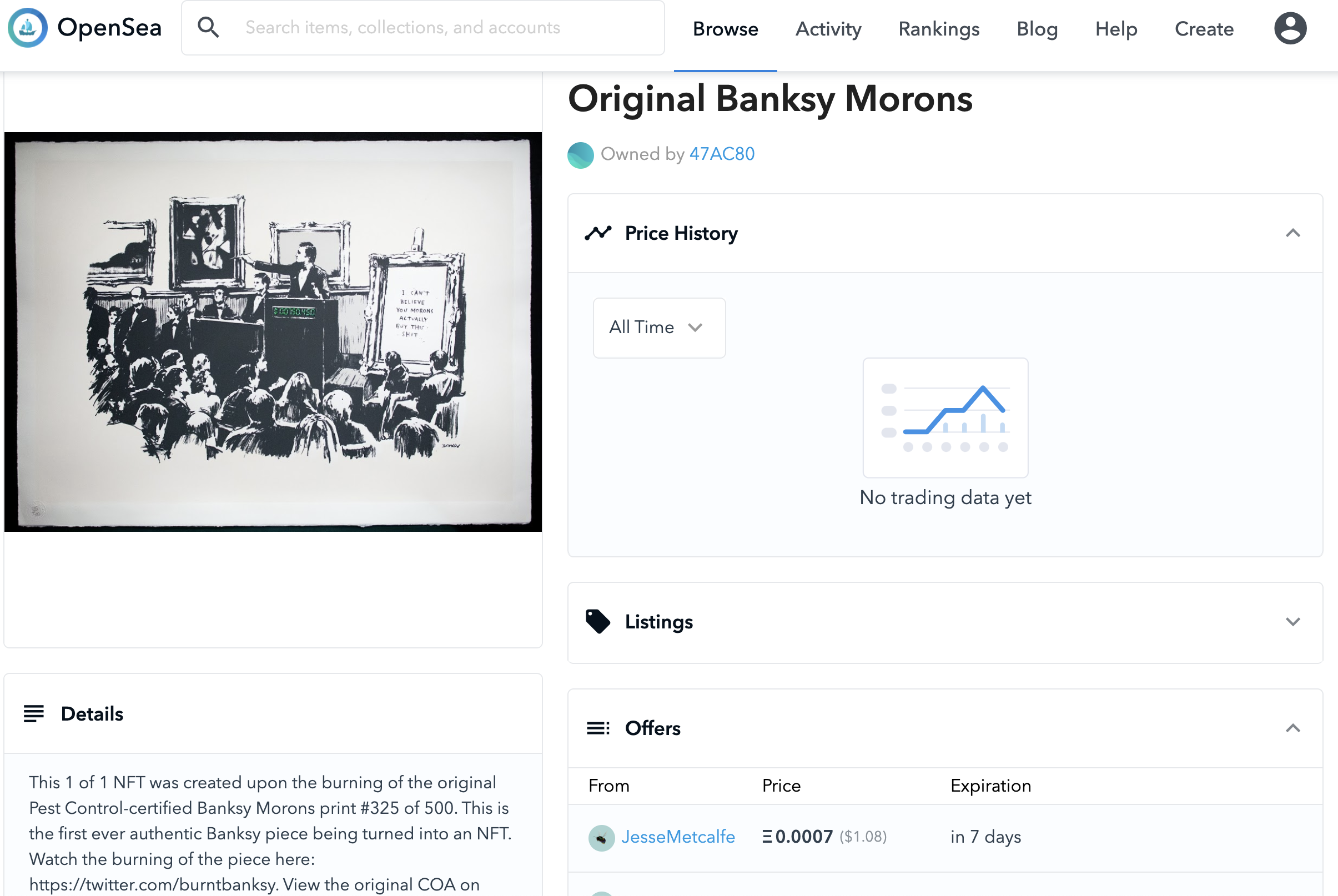
Task: Open owner profile link 47AC80
Action: click(722, 154)
